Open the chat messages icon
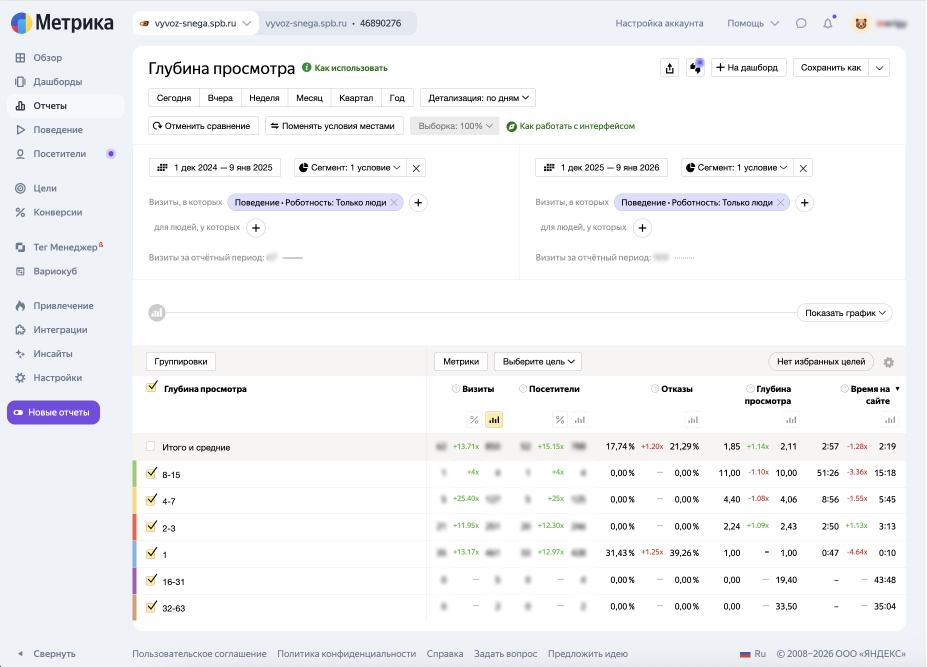 (801, 23)
